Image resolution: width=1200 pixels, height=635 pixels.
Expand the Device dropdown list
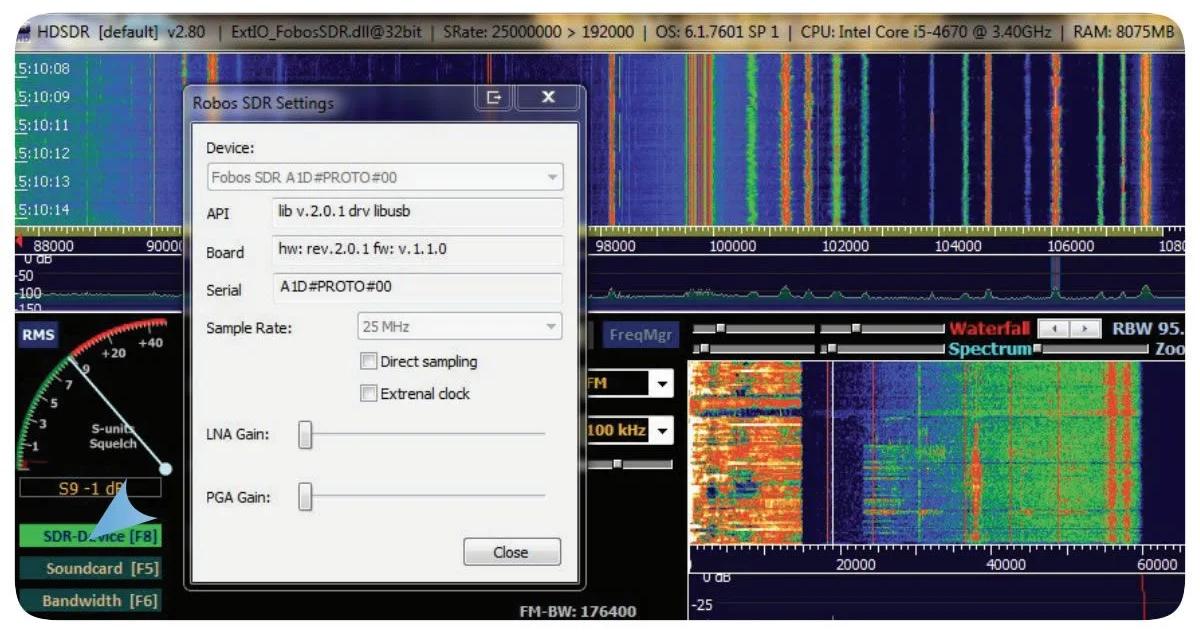pos(551,178)
